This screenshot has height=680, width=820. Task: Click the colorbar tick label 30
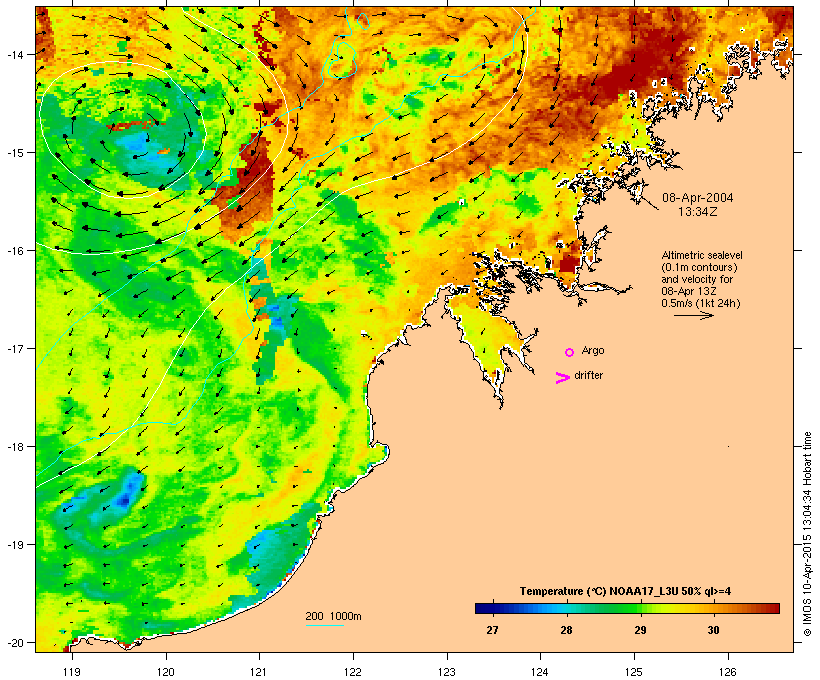coord(713,630)
